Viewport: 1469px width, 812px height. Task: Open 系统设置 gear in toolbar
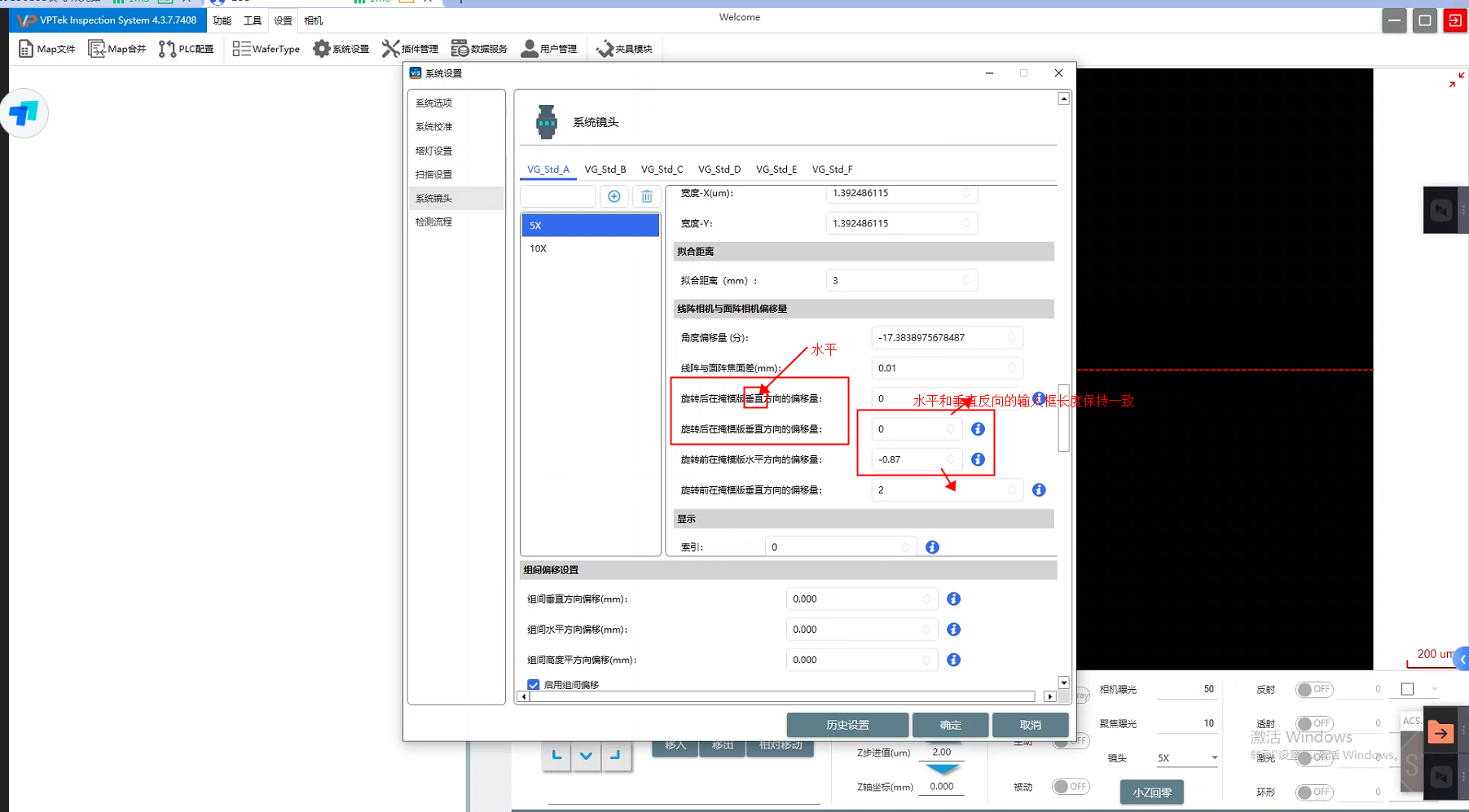point(341,49)
